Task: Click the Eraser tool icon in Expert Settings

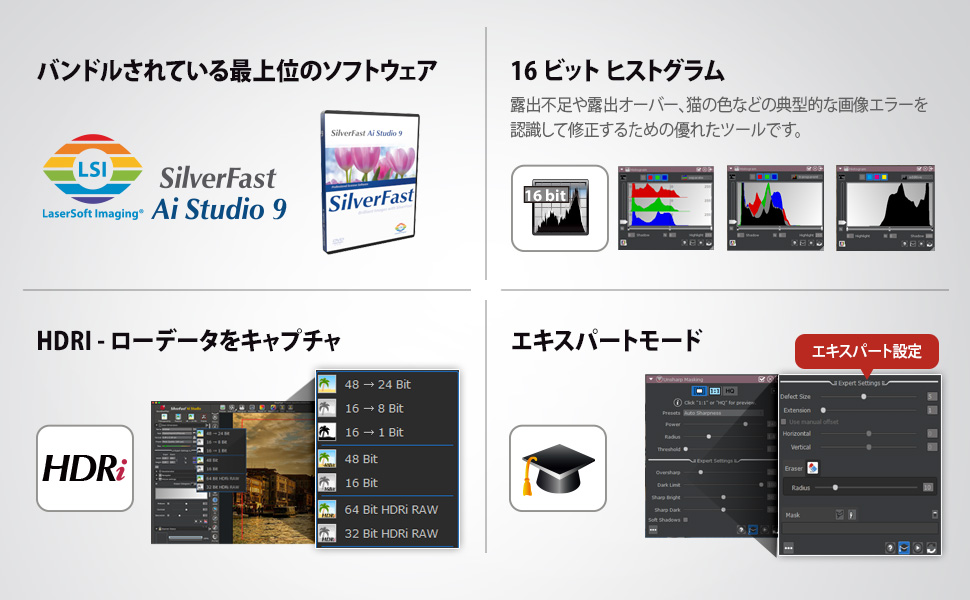Action: point(813,468)
